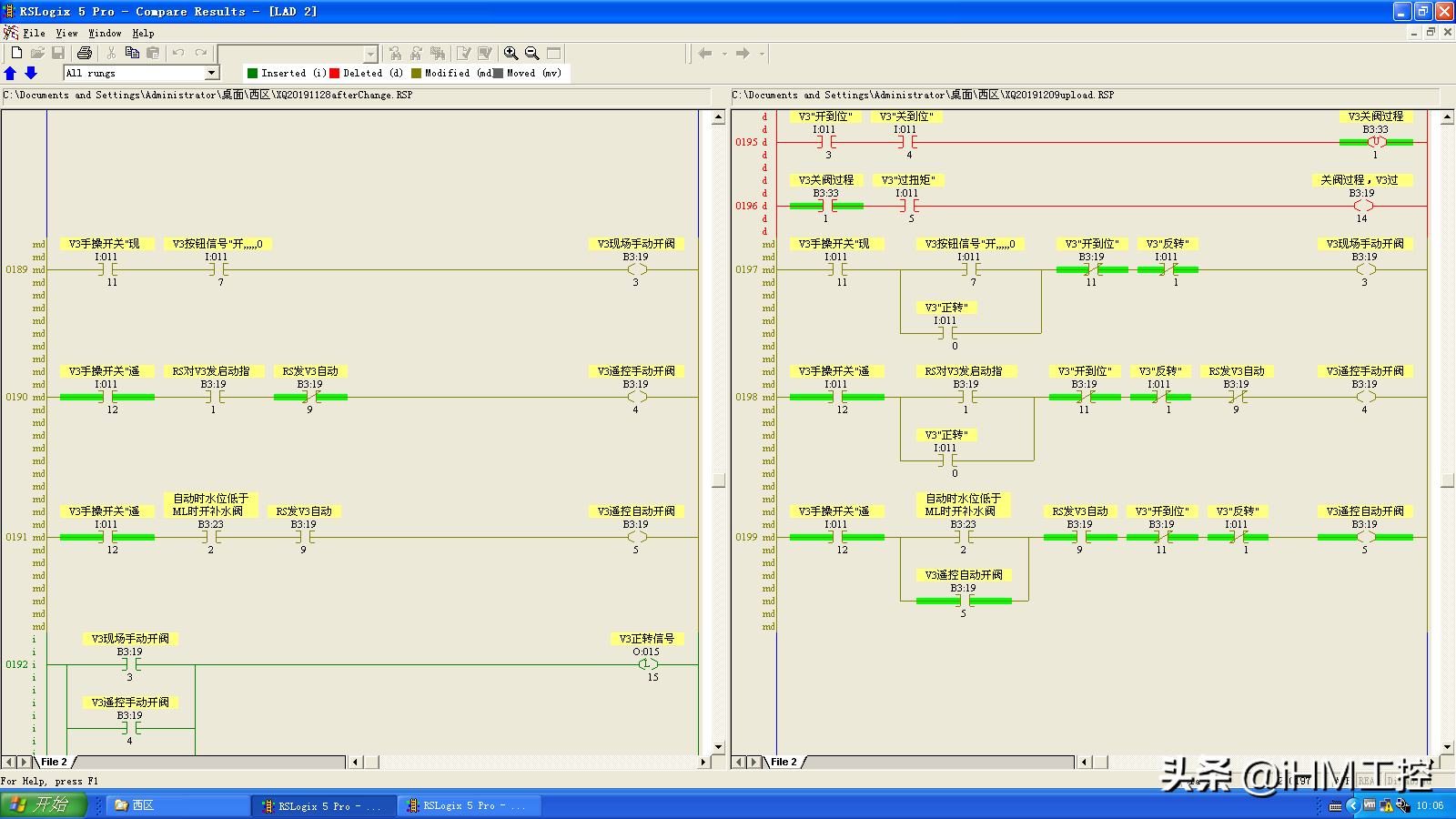The width and height of the screenshot is (1456, 819).
Task: Select the File 2 tab in left pane
Action: point(54,762)
